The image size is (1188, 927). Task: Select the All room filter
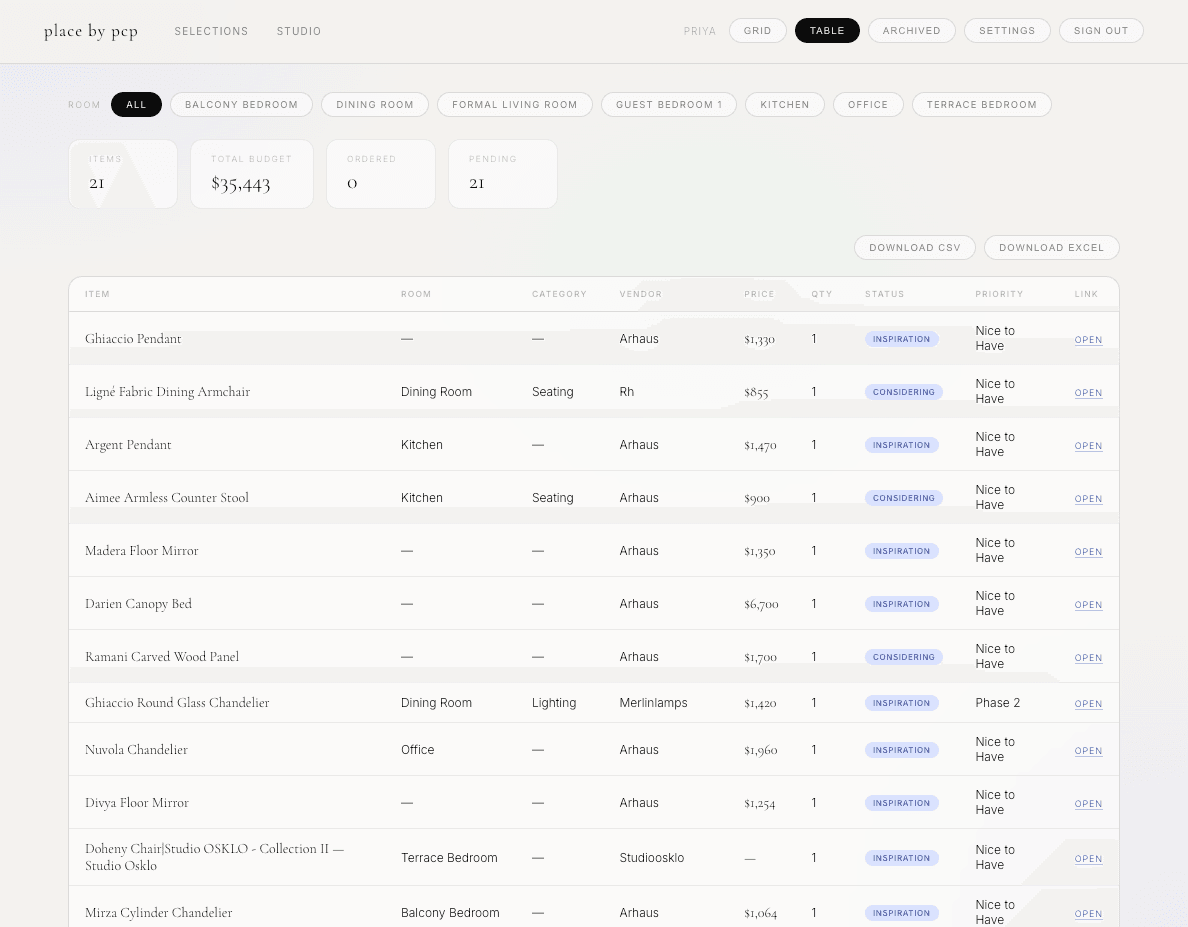point(136,105)
